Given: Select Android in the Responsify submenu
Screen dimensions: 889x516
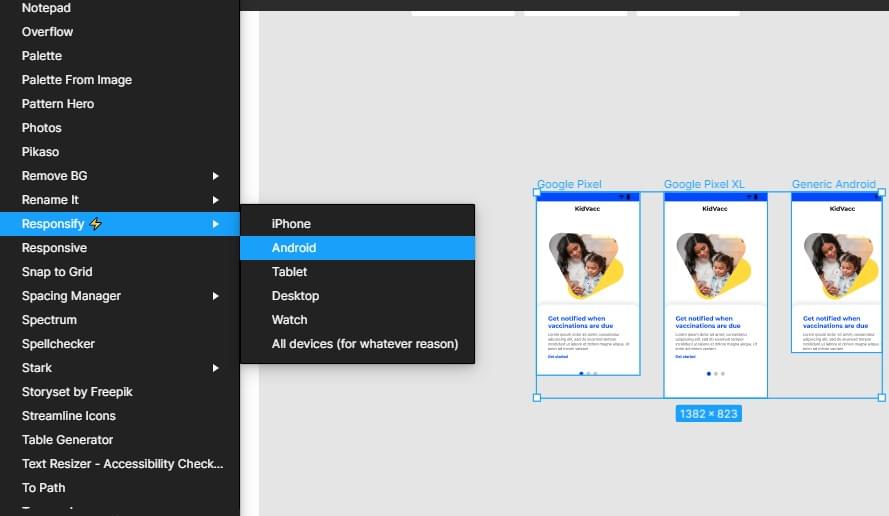Looking at the screenshot, I should coord(294,248).
